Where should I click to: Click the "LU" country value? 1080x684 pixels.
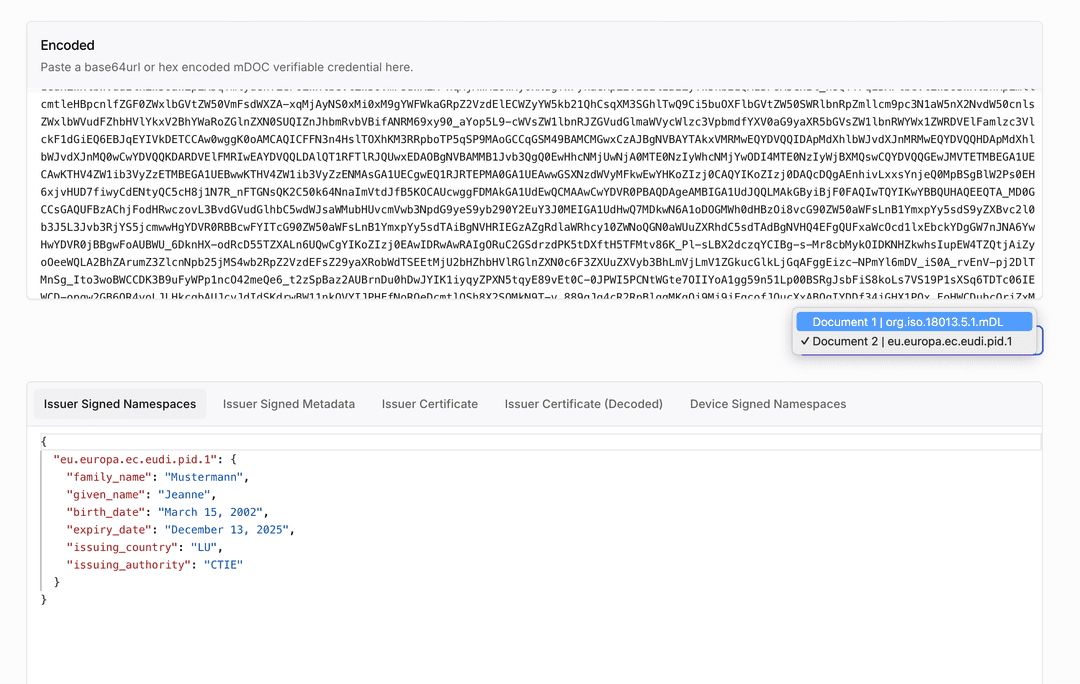[204, 547]
